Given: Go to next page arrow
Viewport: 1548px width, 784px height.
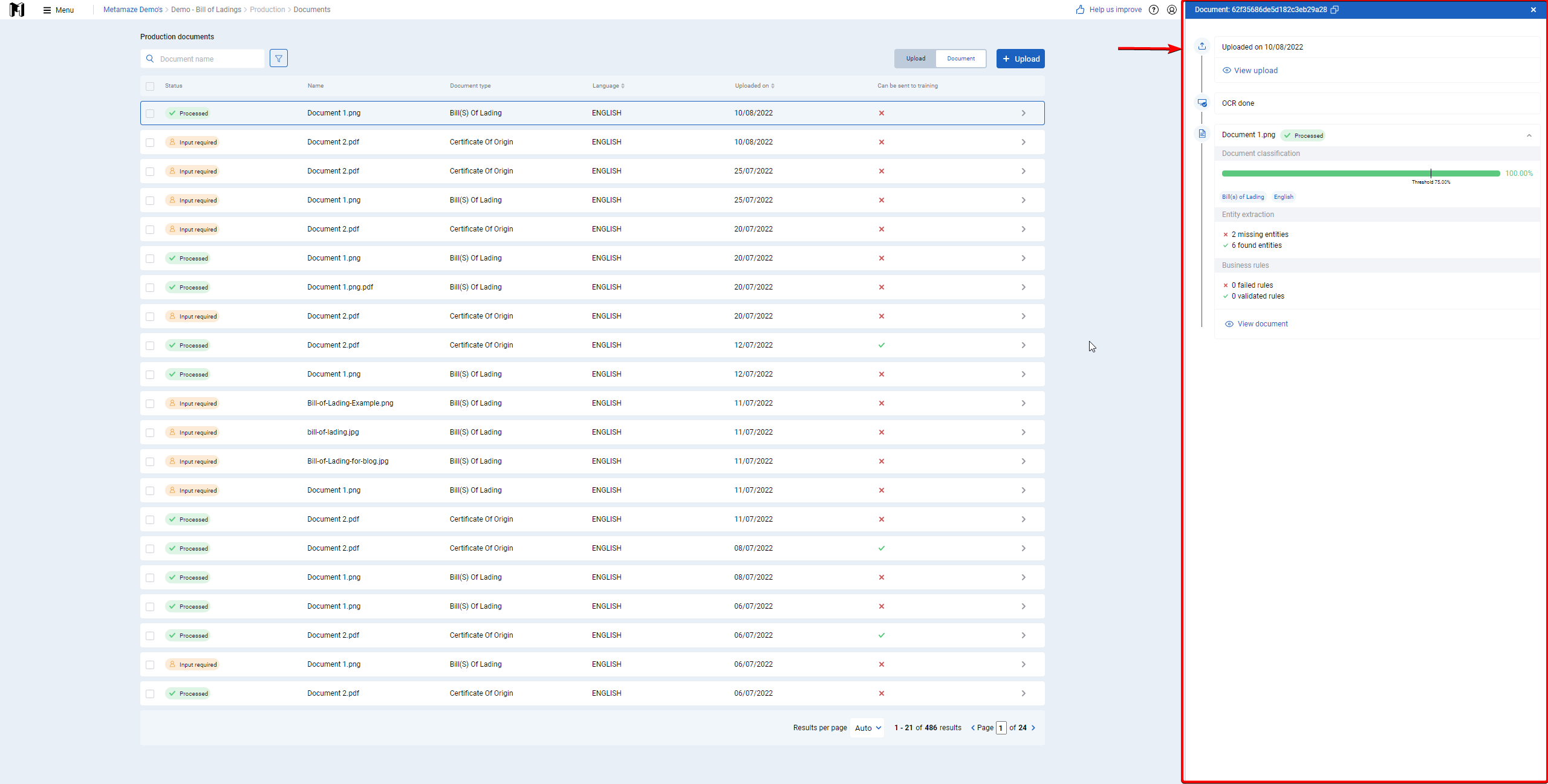Looking at the screenshot, I should (1033, 728).
